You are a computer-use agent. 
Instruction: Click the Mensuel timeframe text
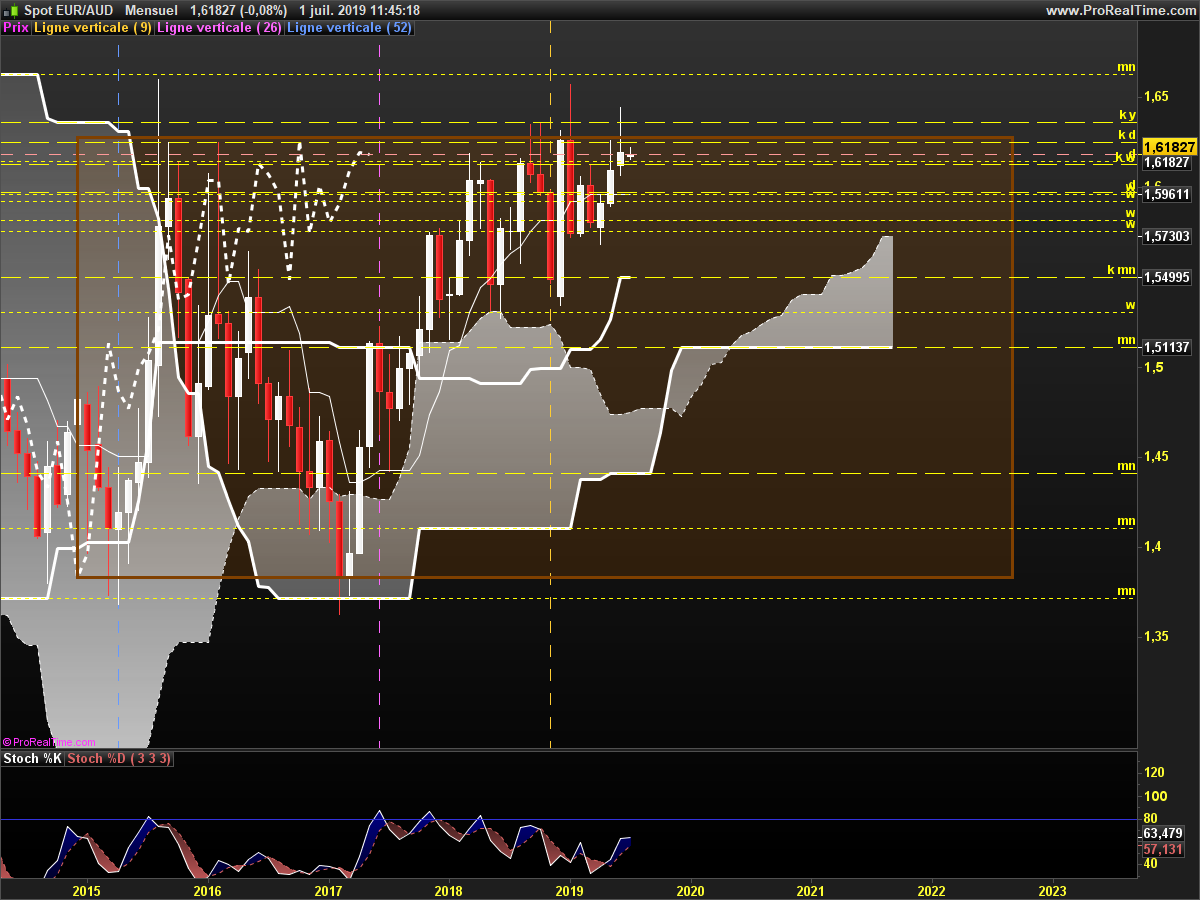[152, 10]
